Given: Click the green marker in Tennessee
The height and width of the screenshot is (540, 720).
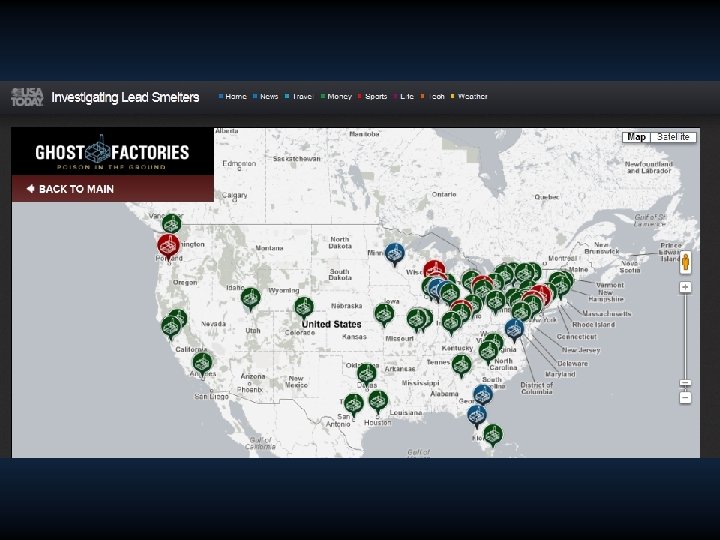Looking at the screenshot, I should point(461,365).
